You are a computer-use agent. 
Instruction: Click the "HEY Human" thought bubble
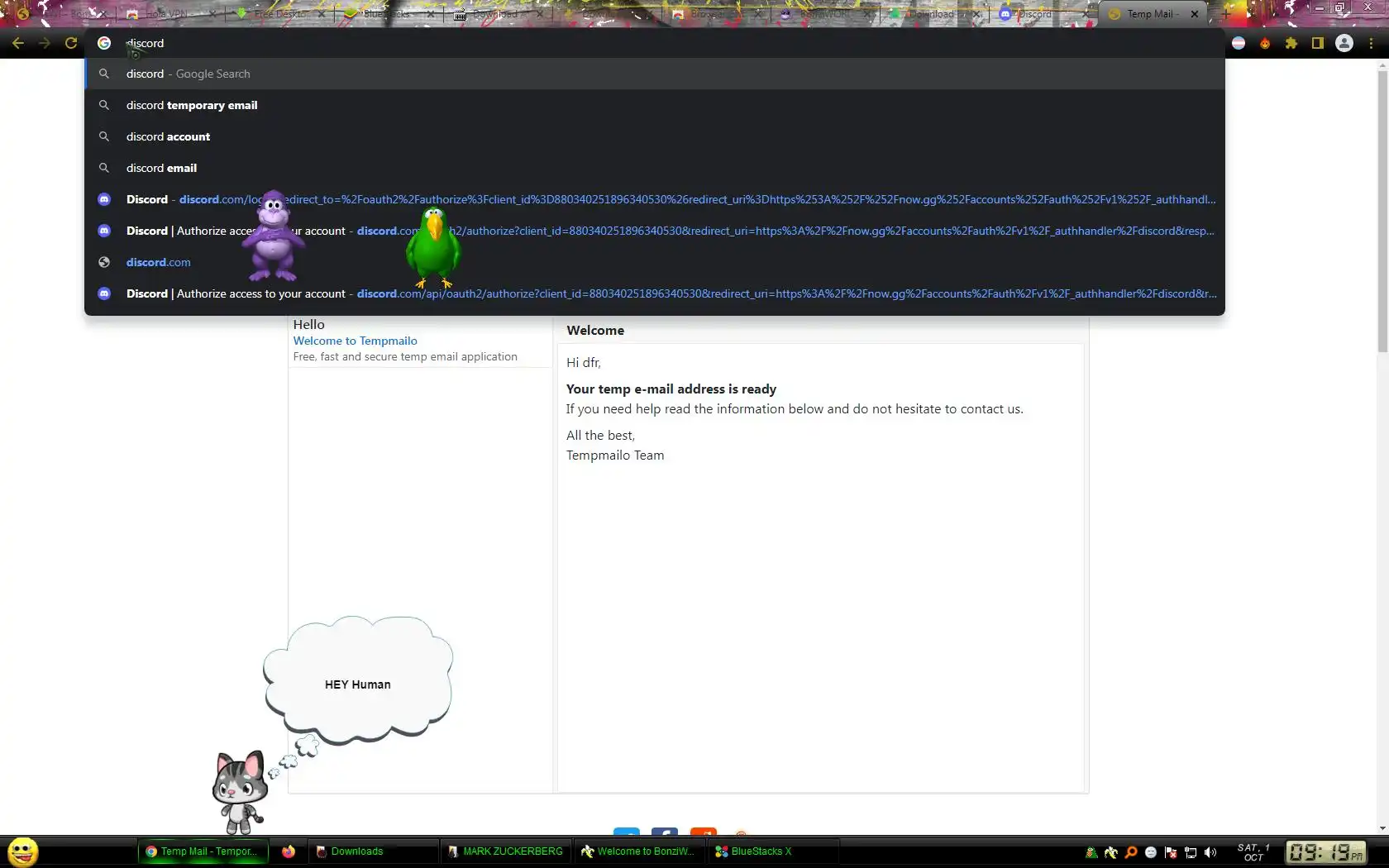pyautogui.click(x=358, y=680)
